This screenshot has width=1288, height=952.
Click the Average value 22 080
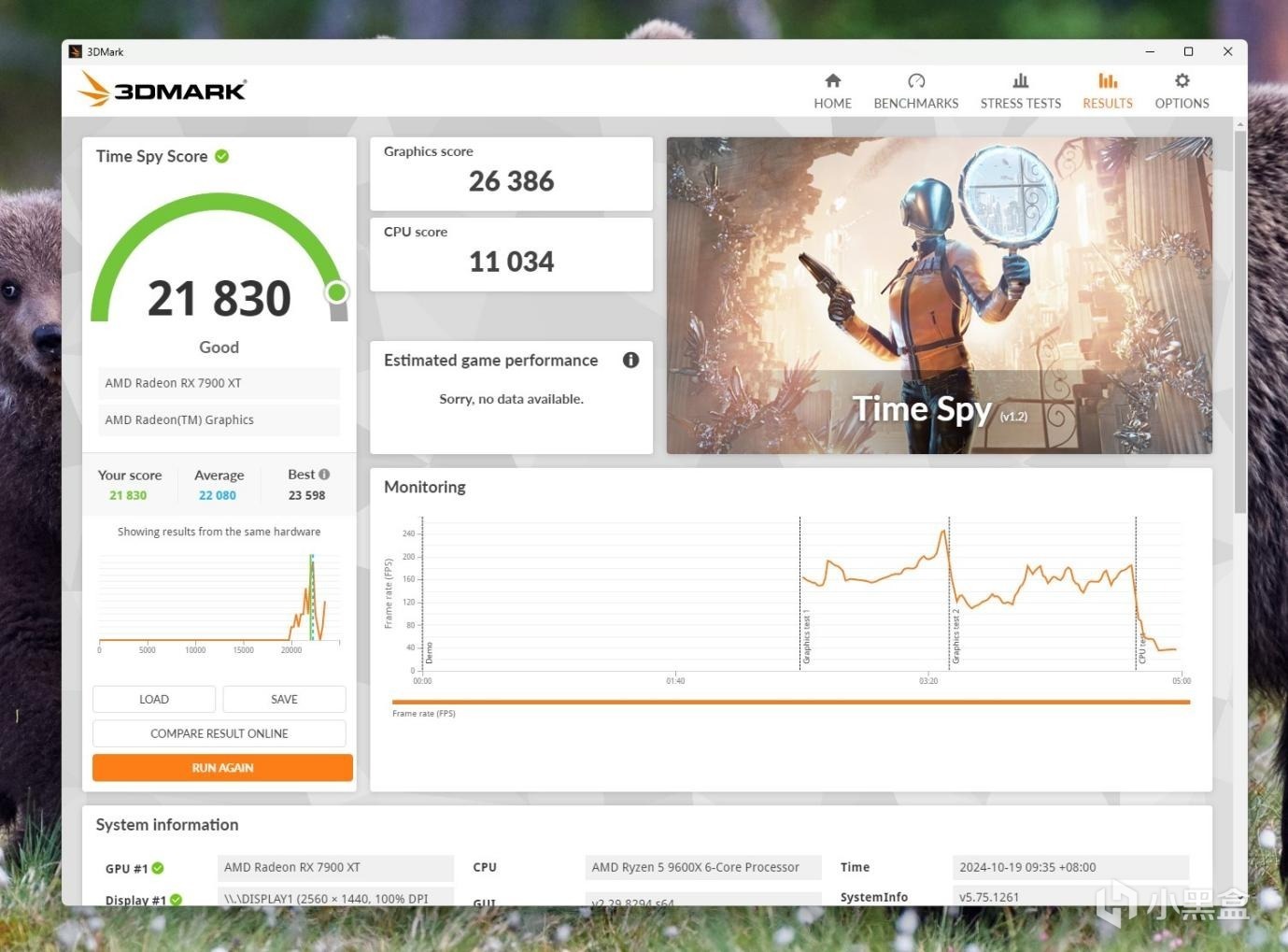[x=218, y=495]
